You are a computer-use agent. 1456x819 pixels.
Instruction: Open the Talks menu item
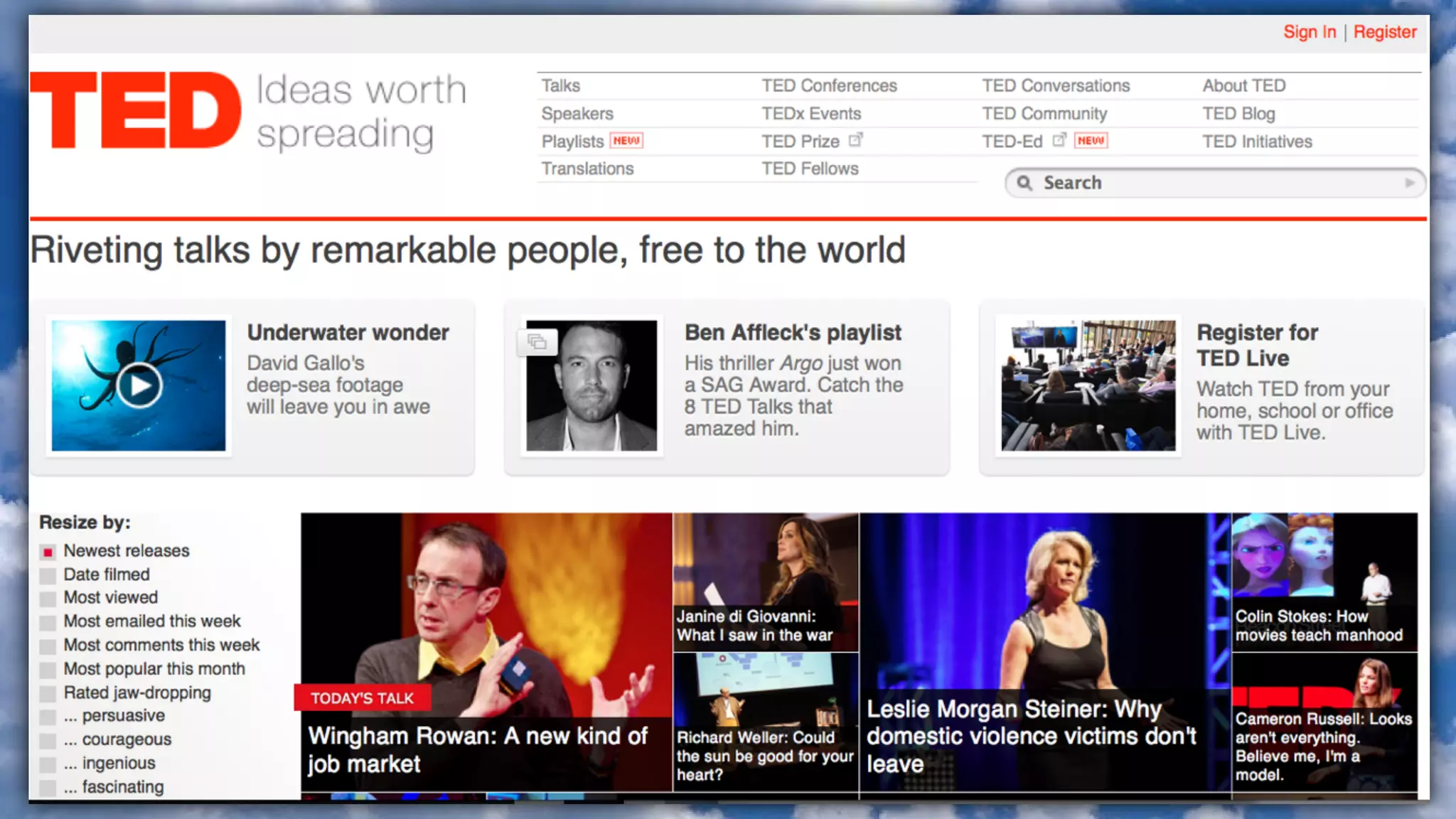[x=561, y=85]
